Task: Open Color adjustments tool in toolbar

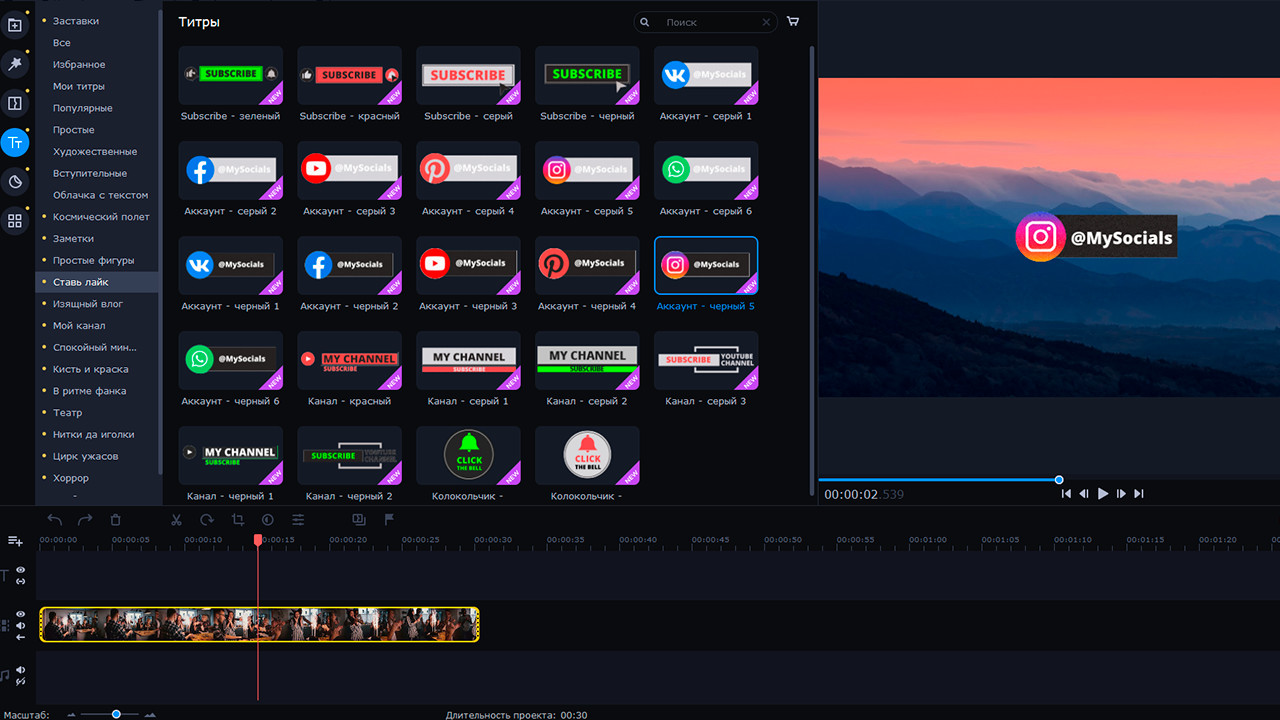Action: click(268, 520)
